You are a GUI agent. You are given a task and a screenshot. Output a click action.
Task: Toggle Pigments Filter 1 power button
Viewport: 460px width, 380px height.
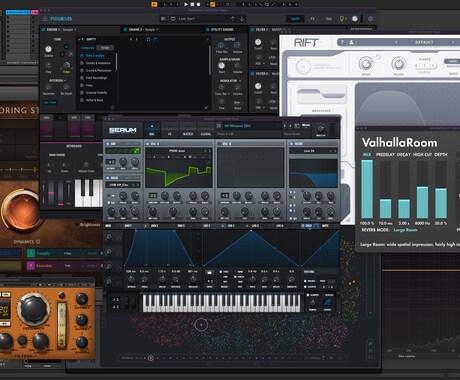[252, 30]
